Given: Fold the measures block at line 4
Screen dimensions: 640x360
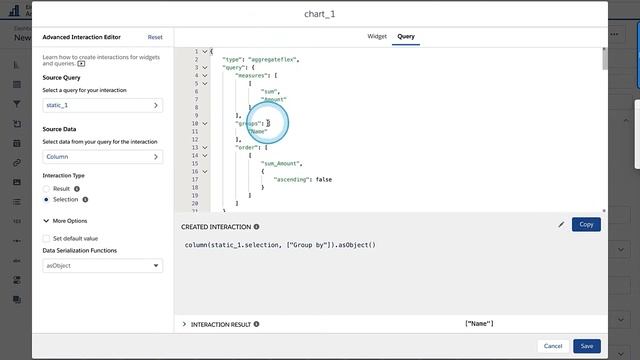Looking at the screenshot, I should pos(205,76).
